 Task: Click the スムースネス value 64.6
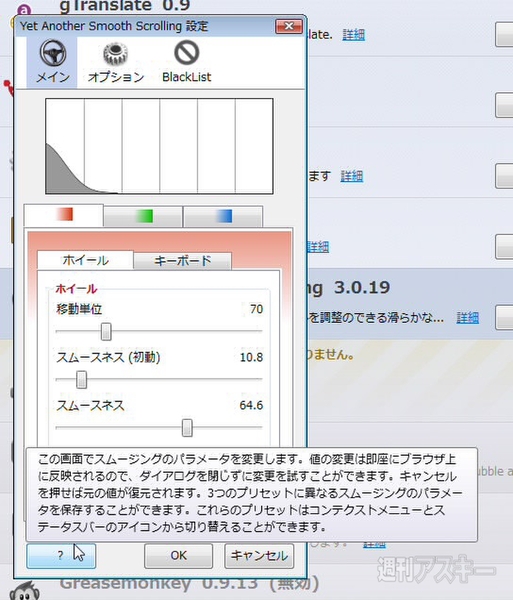[251, 405]
